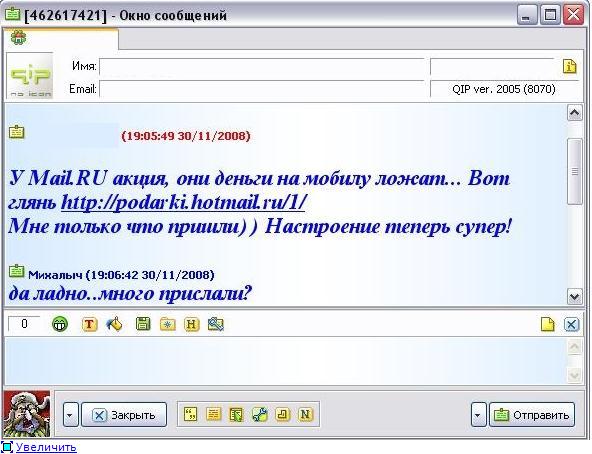Open the dropdown arrow next to Отправить
592x454 pixels.
[x=479, y=415]
